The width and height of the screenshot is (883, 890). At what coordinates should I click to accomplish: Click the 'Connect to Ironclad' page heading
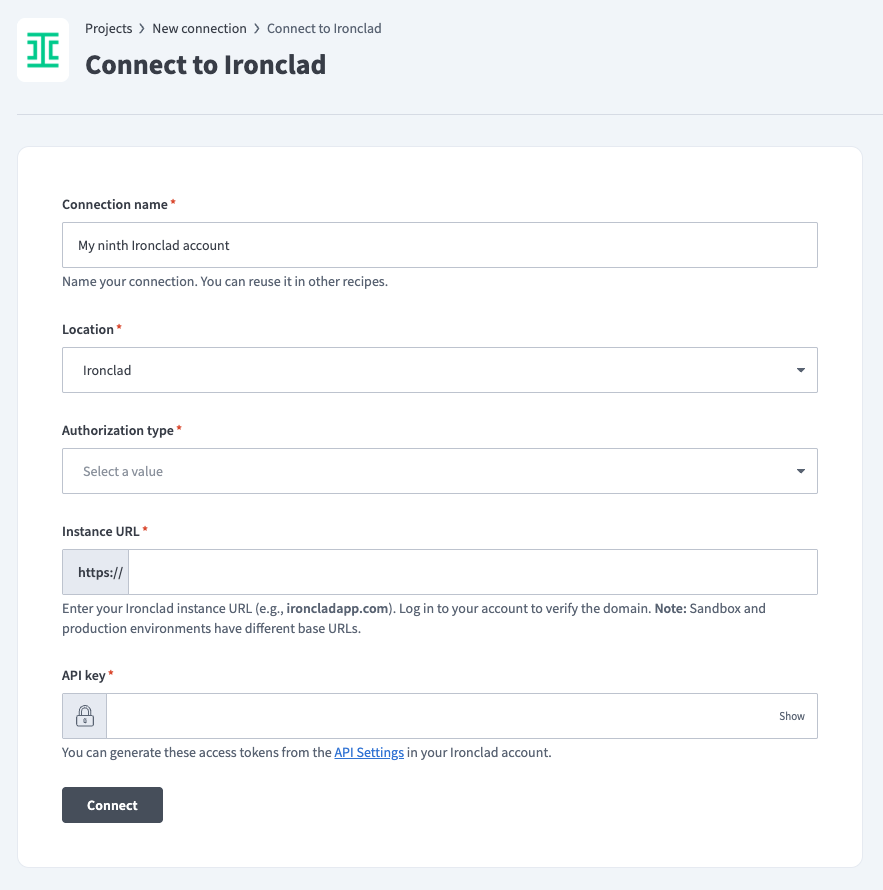pos(205,64)
